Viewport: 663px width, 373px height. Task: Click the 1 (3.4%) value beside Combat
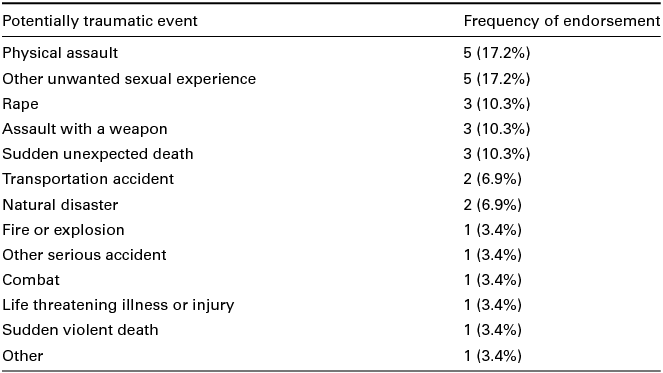(492, 280)
